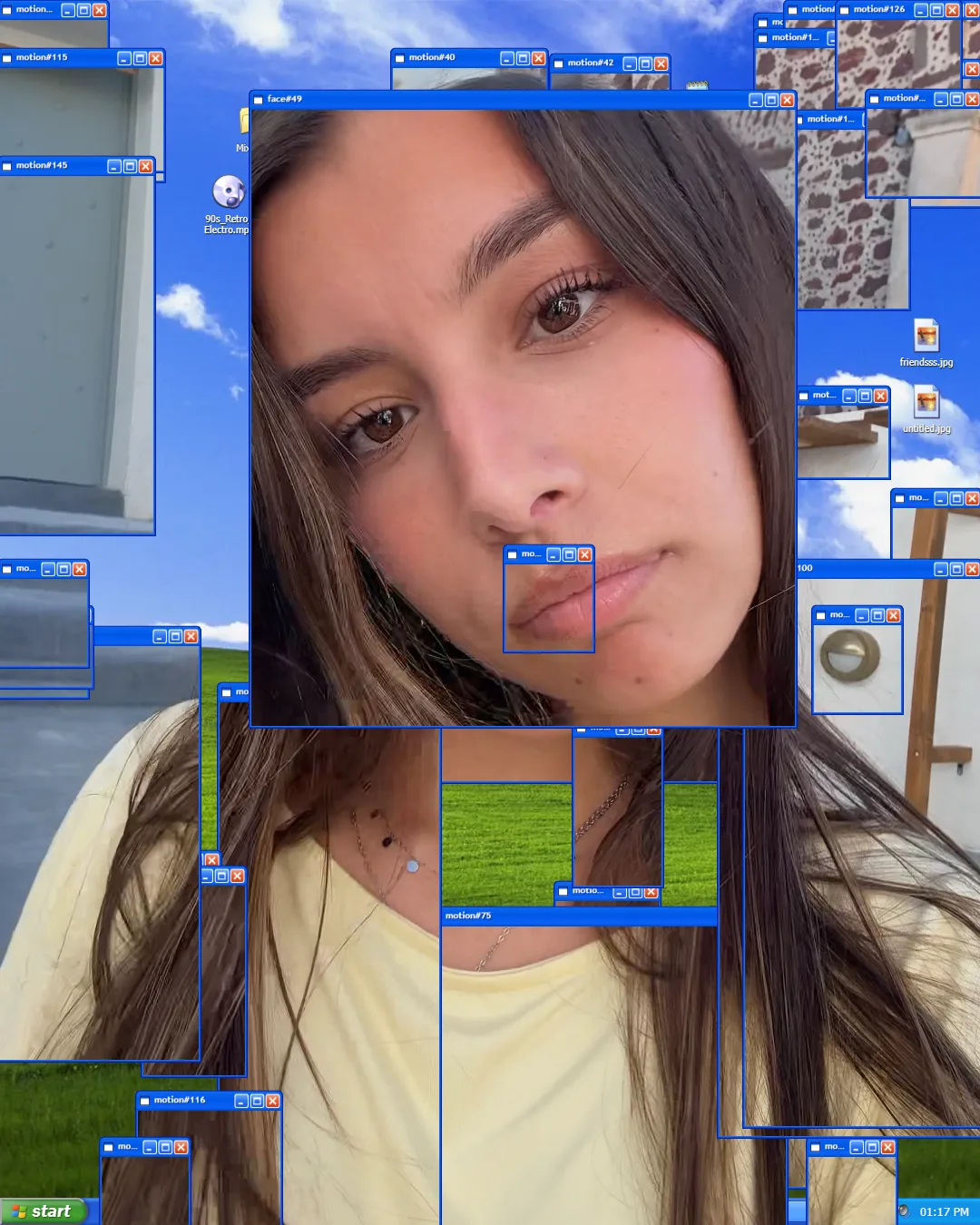
Task: Close the window titled 100
Action: tap(972, 569)
